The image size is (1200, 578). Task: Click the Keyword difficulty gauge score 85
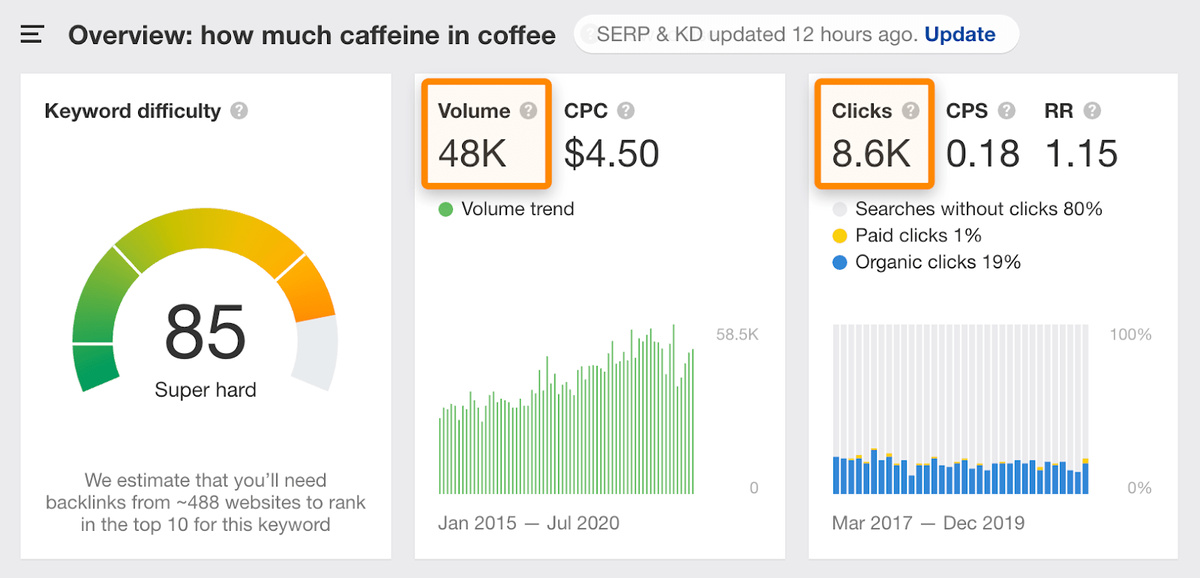click(205, 333)
